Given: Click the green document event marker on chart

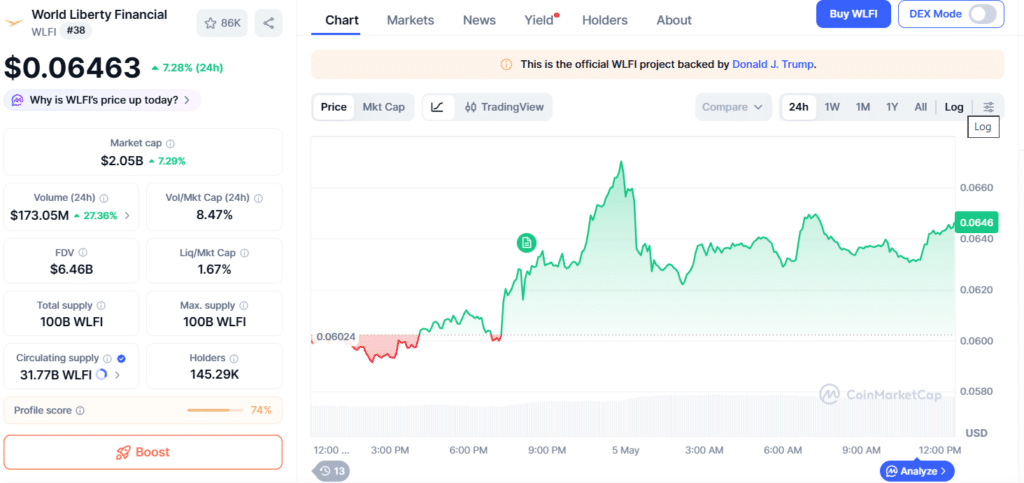Looking at the screenshot, I should 526,243.
